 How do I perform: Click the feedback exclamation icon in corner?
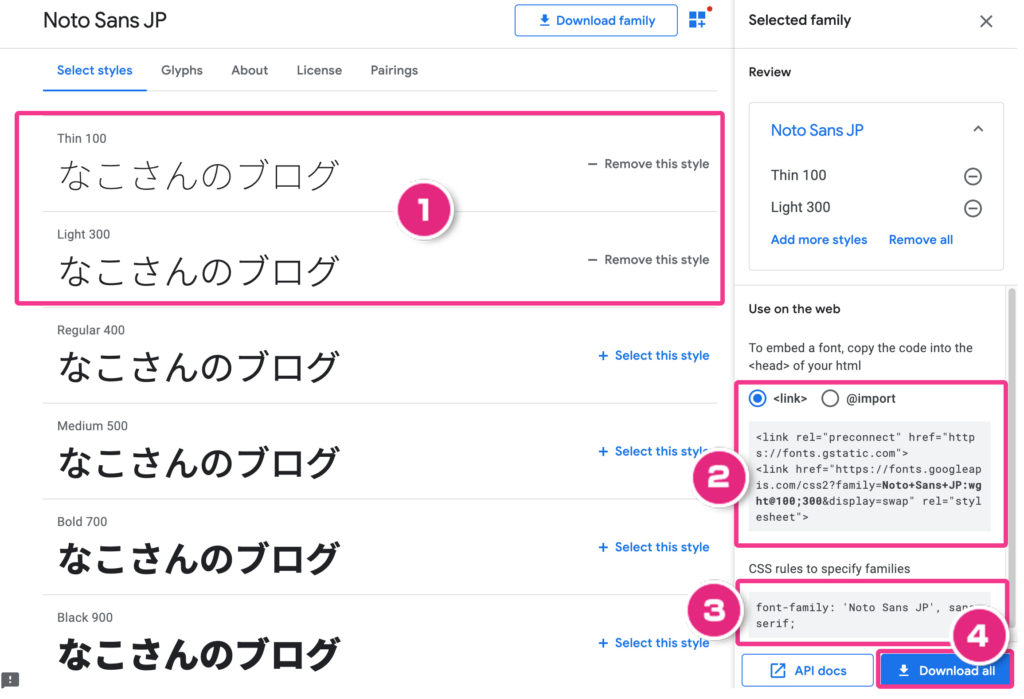[10, 680]
